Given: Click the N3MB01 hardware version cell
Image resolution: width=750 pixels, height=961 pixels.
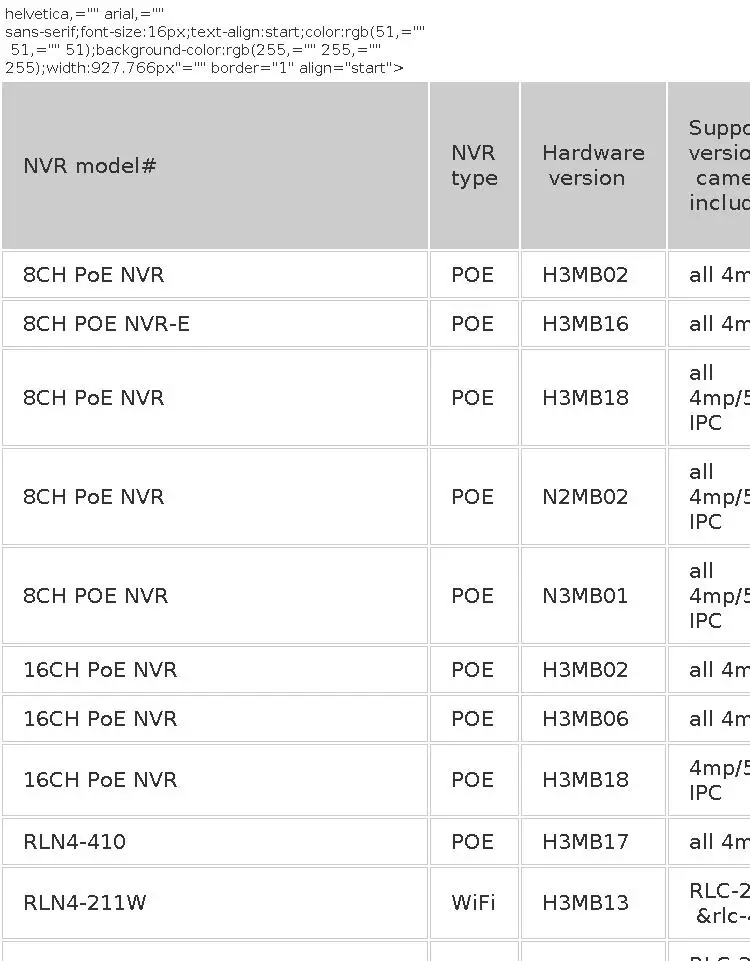Looking at the screenshot, I should pos(593,596).
